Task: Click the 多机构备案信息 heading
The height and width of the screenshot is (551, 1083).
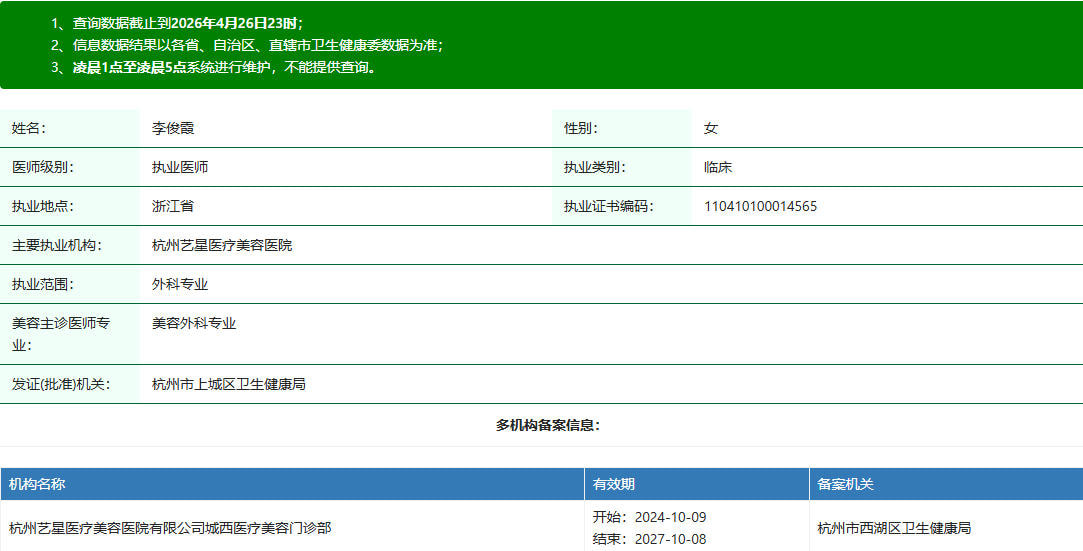Action: [x=548, y=425]
